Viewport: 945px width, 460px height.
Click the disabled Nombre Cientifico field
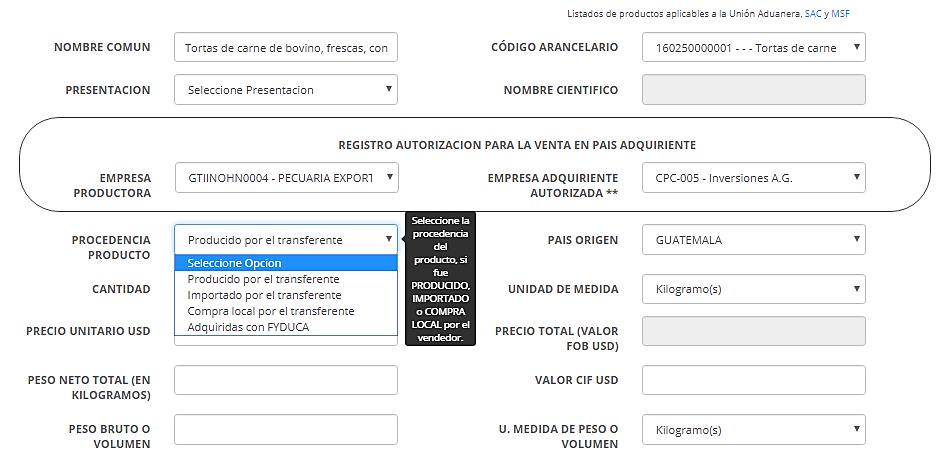pyautogui.click(x=754, y=90)
